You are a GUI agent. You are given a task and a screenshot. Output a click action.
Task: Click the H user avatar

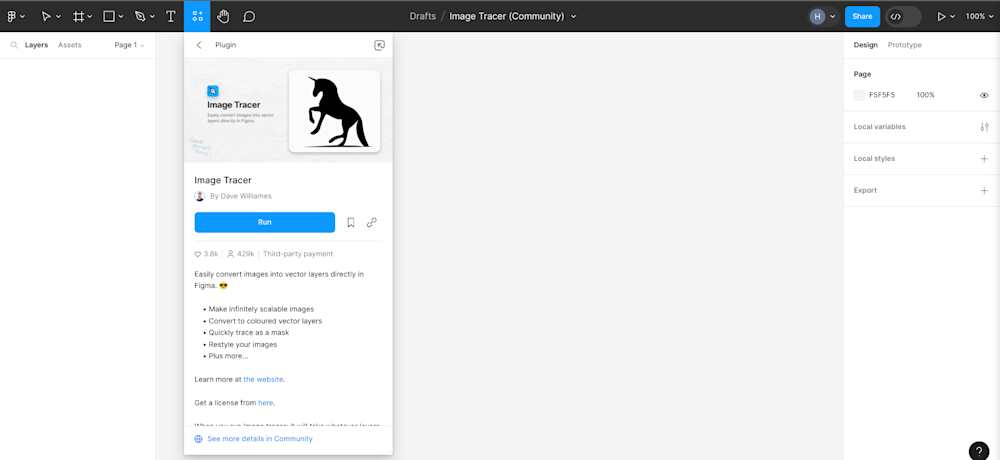(817, 17)
